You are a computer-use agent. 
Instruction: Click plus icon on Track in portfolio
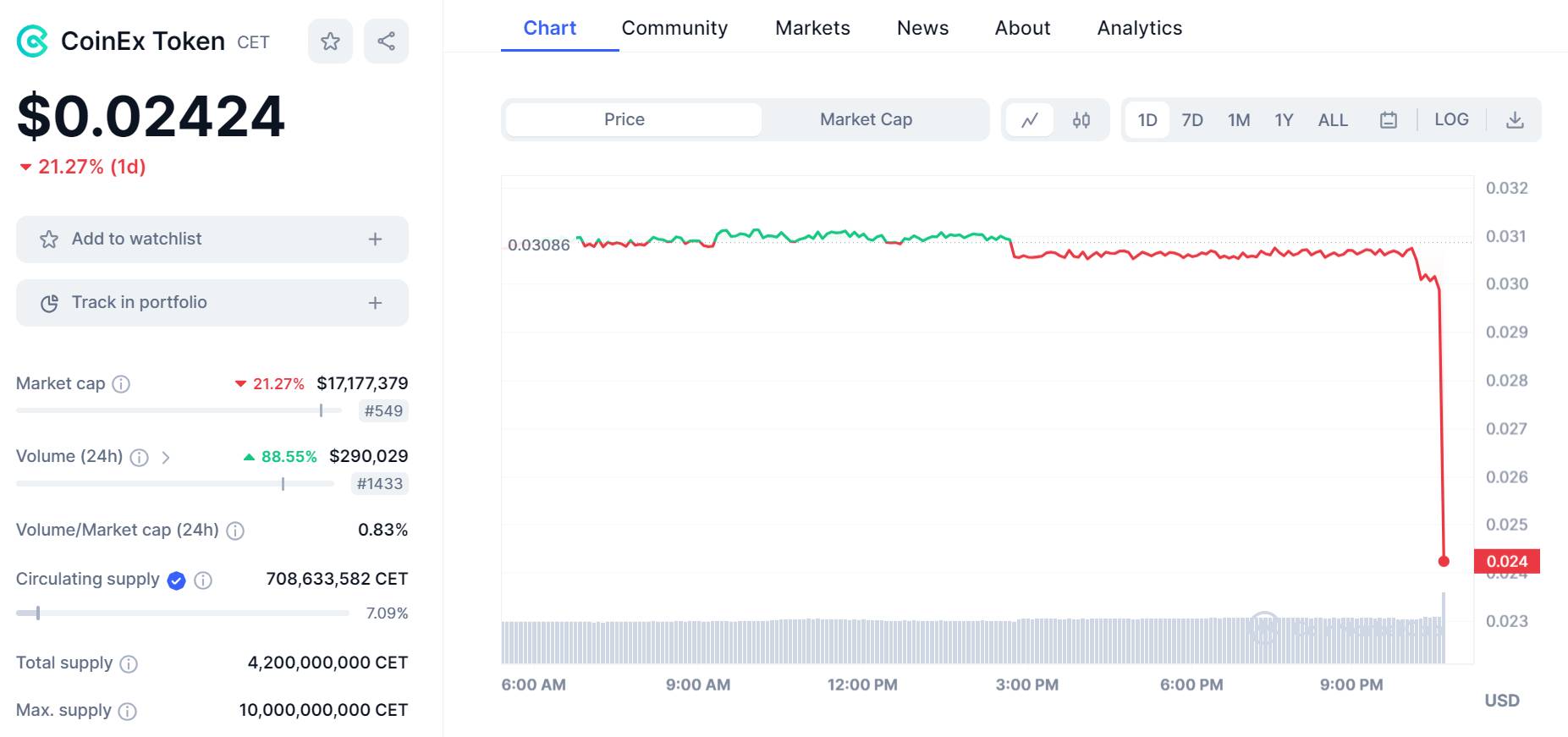coord(376,303)
